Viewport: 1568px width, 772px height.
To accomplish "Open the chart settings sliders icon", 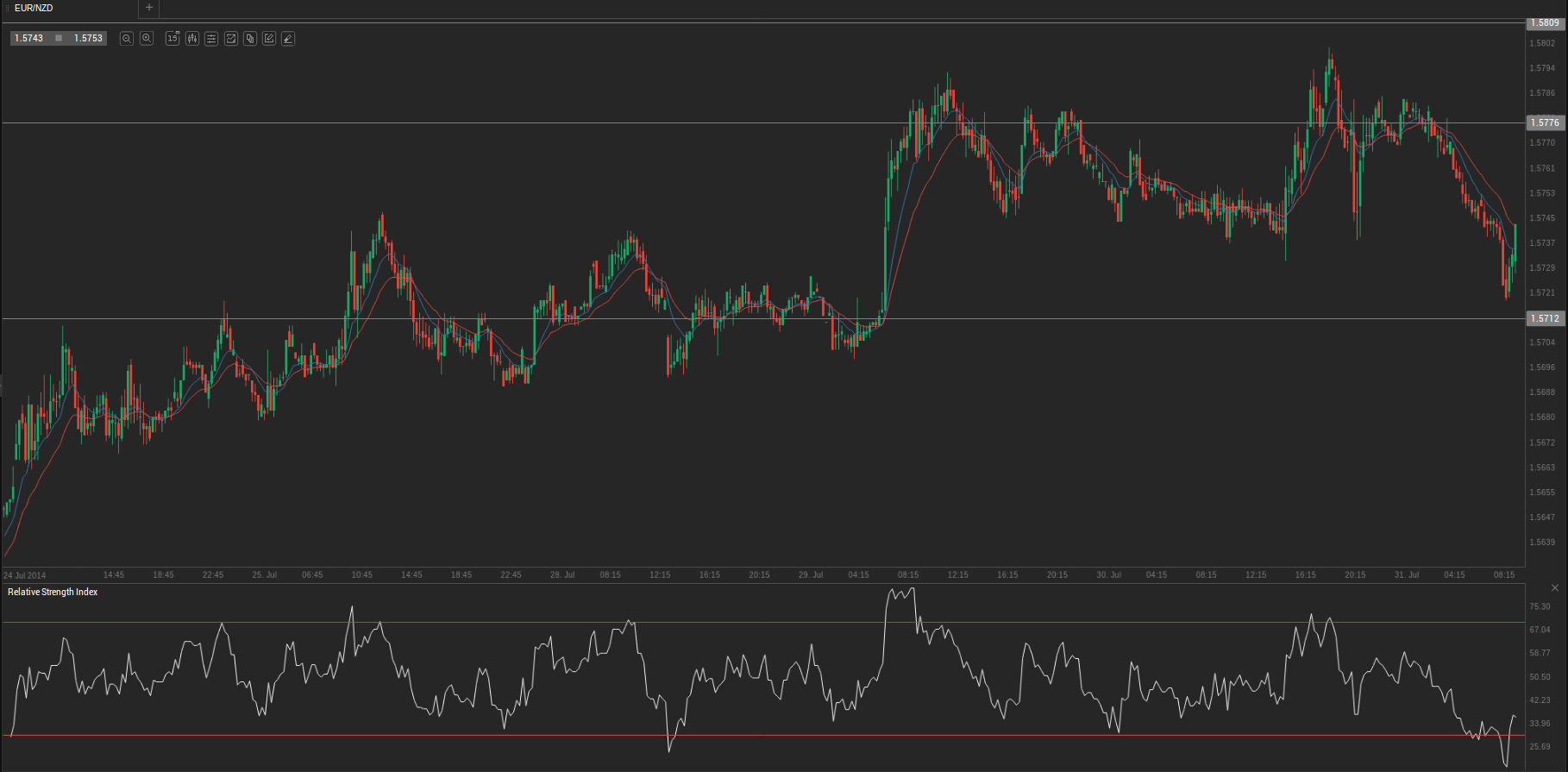I will [211, 39].
